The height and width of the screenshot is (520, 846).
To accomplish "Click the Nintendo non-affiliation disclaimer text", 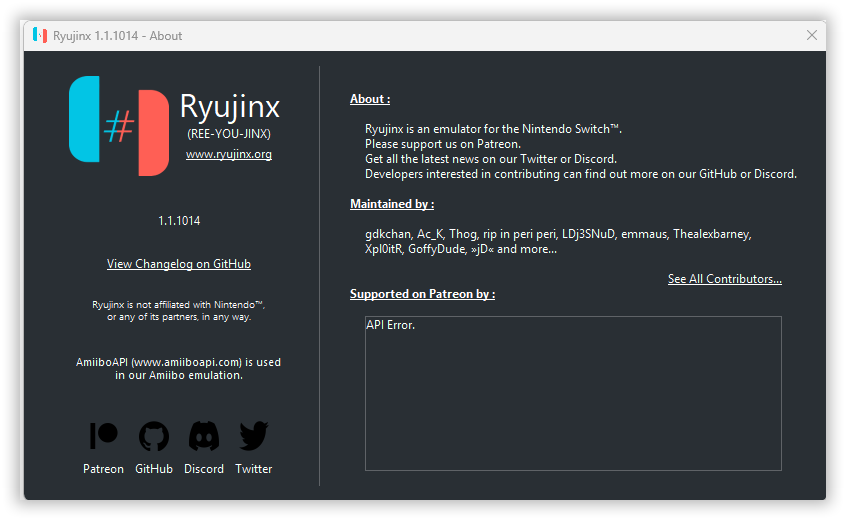I will (179, 311).
